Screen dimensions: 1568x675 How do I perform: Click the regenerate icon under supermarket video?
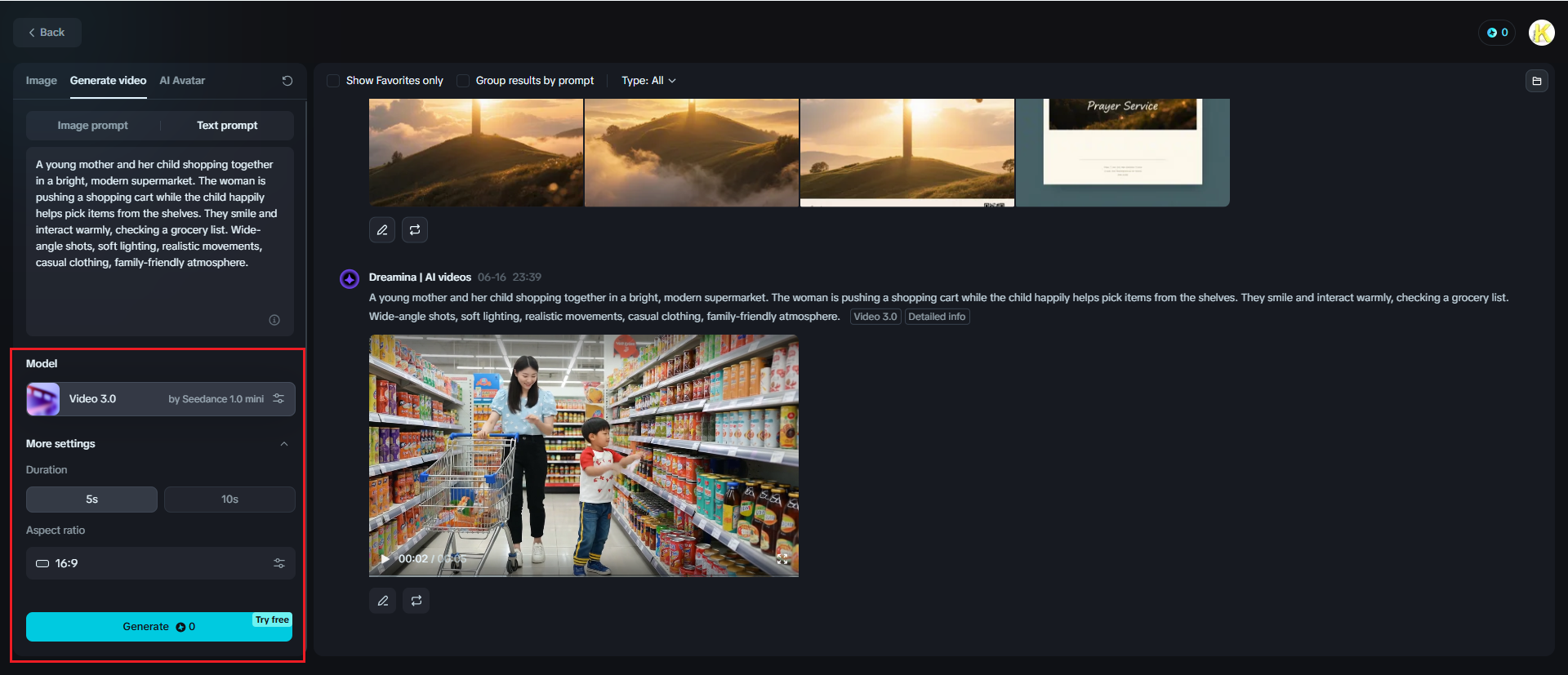(416, 601)
